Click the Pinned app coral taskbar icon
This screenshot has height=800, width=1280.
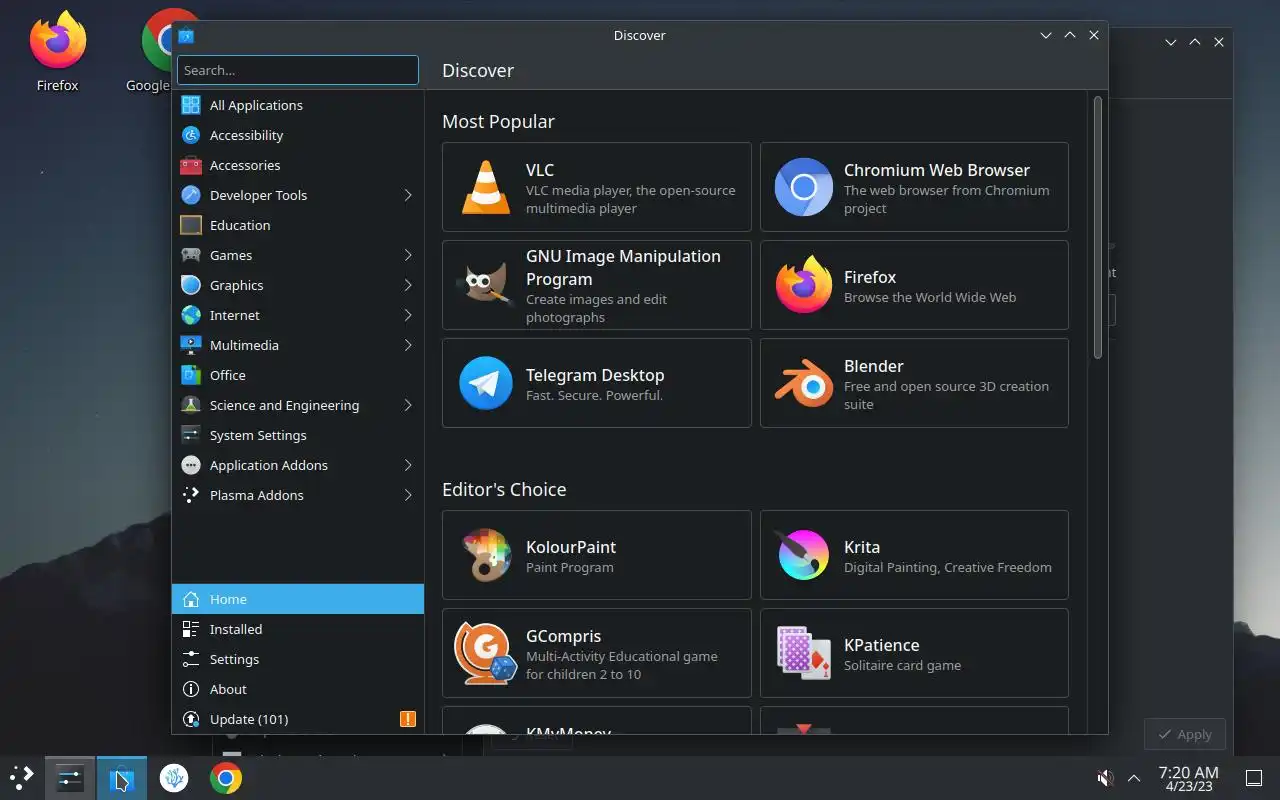(174, 778)
